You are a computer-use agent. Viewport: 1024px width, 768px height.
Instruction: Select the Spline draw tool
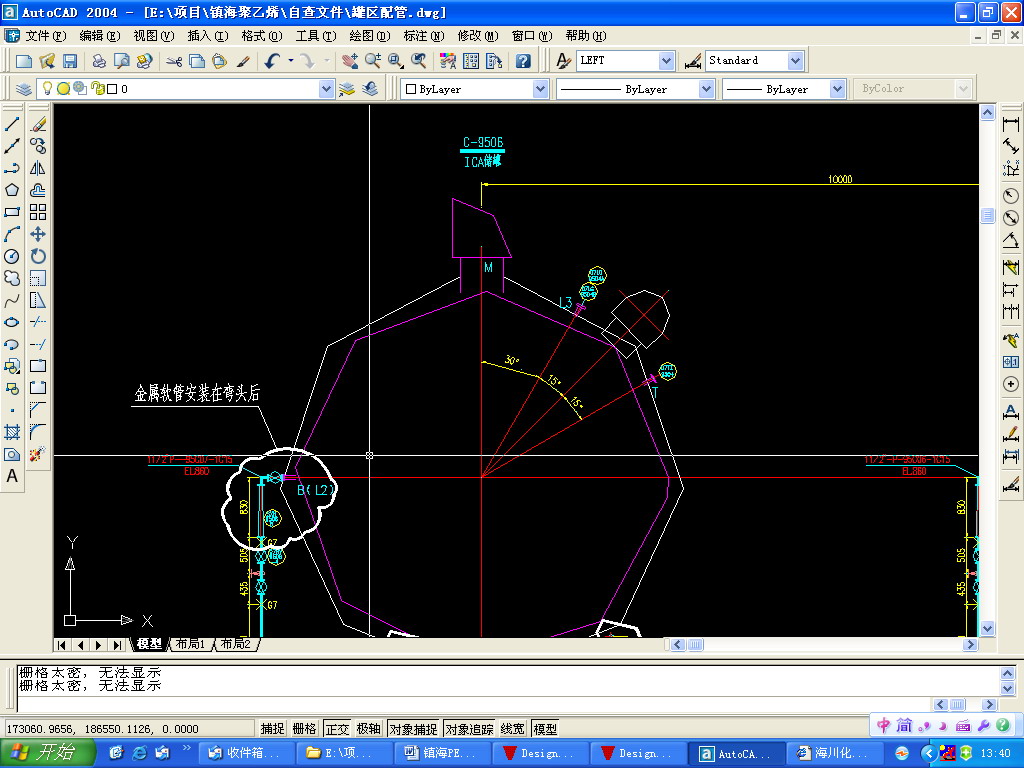point(12,300)
